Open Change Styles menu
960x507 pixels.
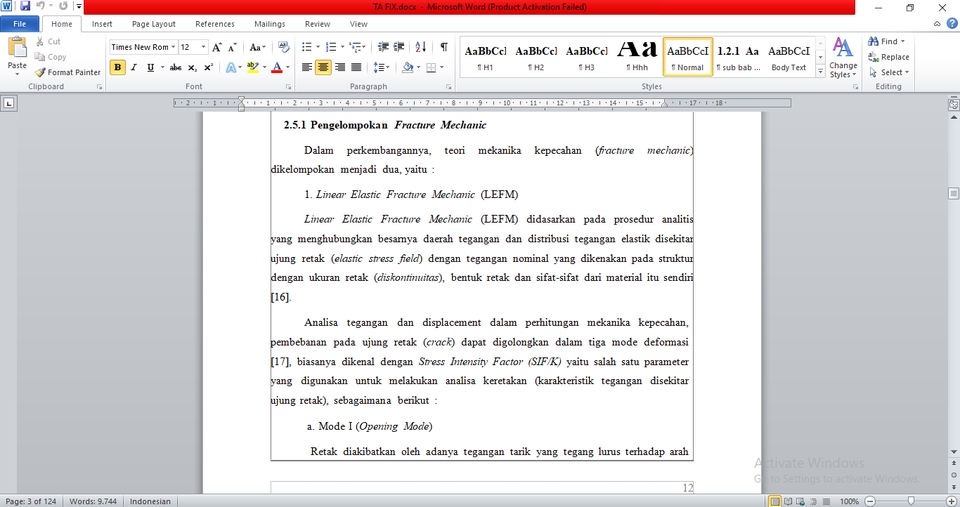click(843, 58)
